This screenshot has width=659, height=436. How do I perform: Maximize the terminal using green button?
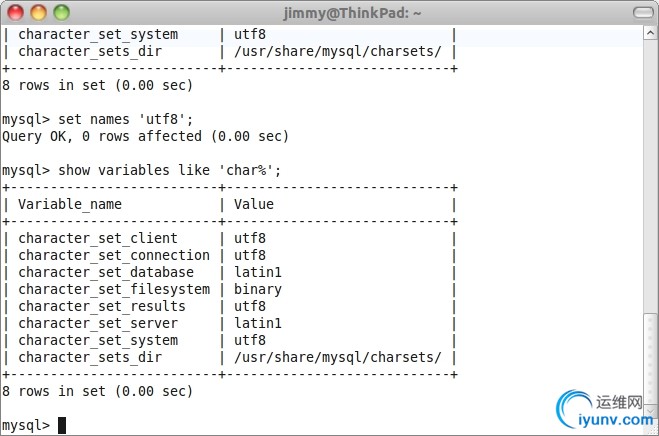point(61,13)
